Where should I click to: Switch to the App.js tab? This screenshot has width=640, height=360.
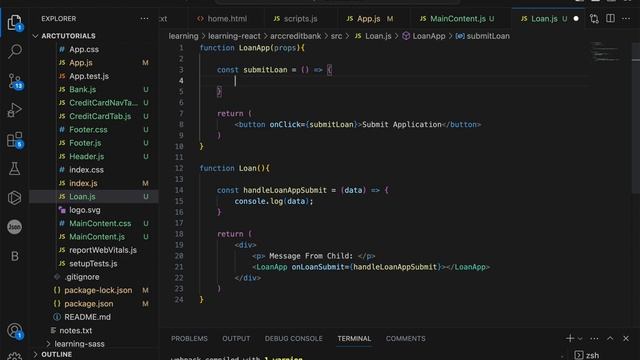click(369, 19)
